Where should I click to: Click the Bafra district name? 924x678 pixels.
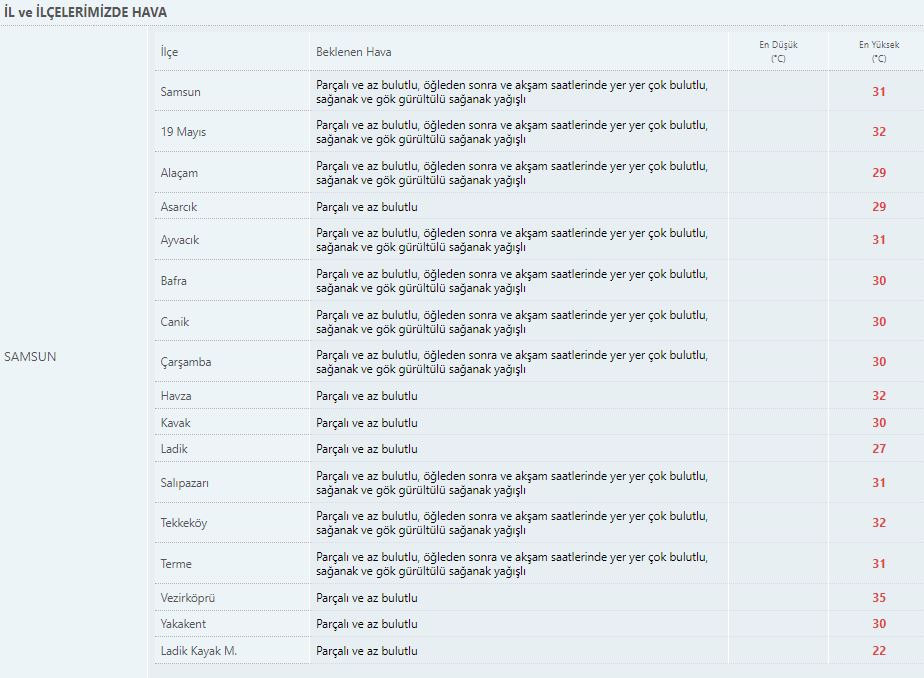coord(173,281)
